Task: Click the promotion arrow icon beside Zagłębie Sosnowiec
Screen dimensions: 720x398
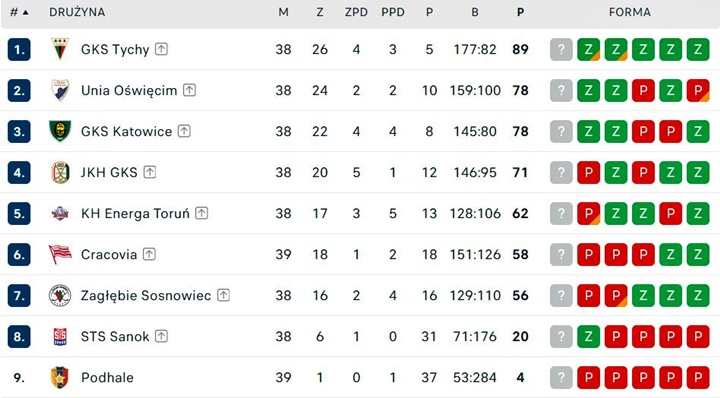Action: (223, 295)
